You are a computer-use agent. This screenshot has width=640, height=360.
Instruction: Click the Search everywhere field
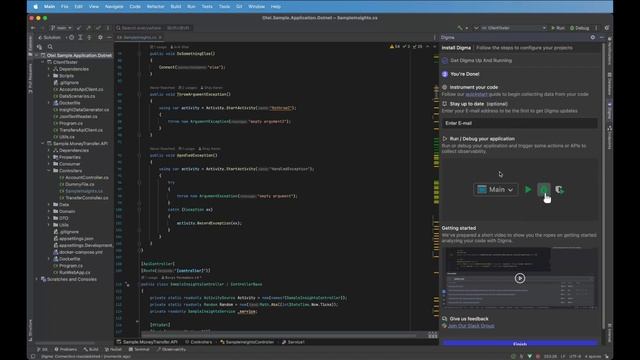pos(153,28)
